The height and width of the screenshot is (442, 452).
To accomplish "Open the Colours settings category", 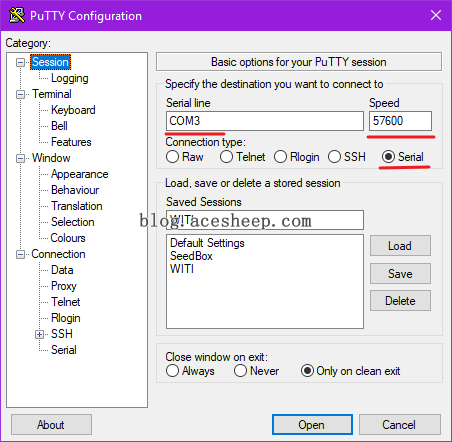I will pyautogui.click(x=68, y=238).
